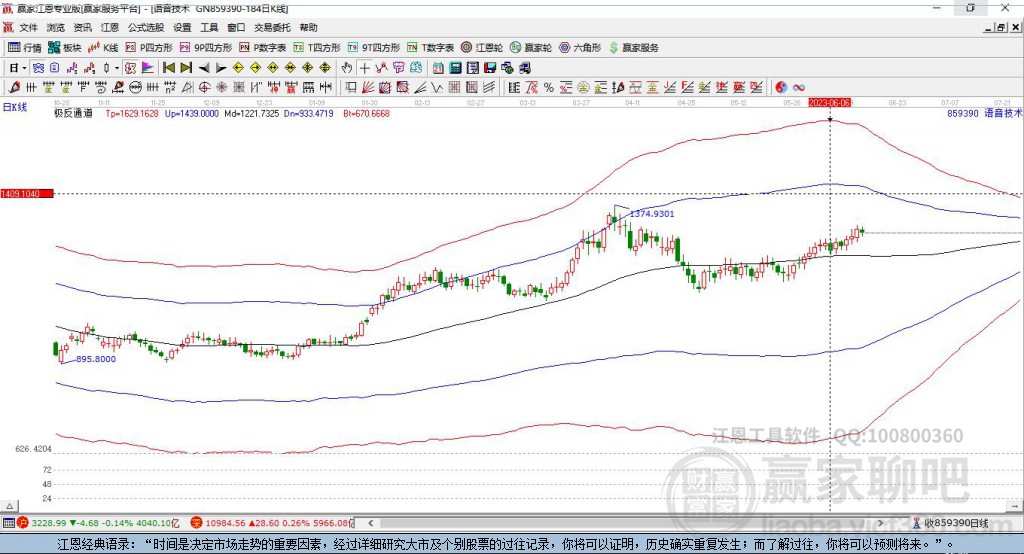Image resolution: width=1024 pixels, height=554 pixels.
Task: Open the calculator icon
Action: click(456, 68)
